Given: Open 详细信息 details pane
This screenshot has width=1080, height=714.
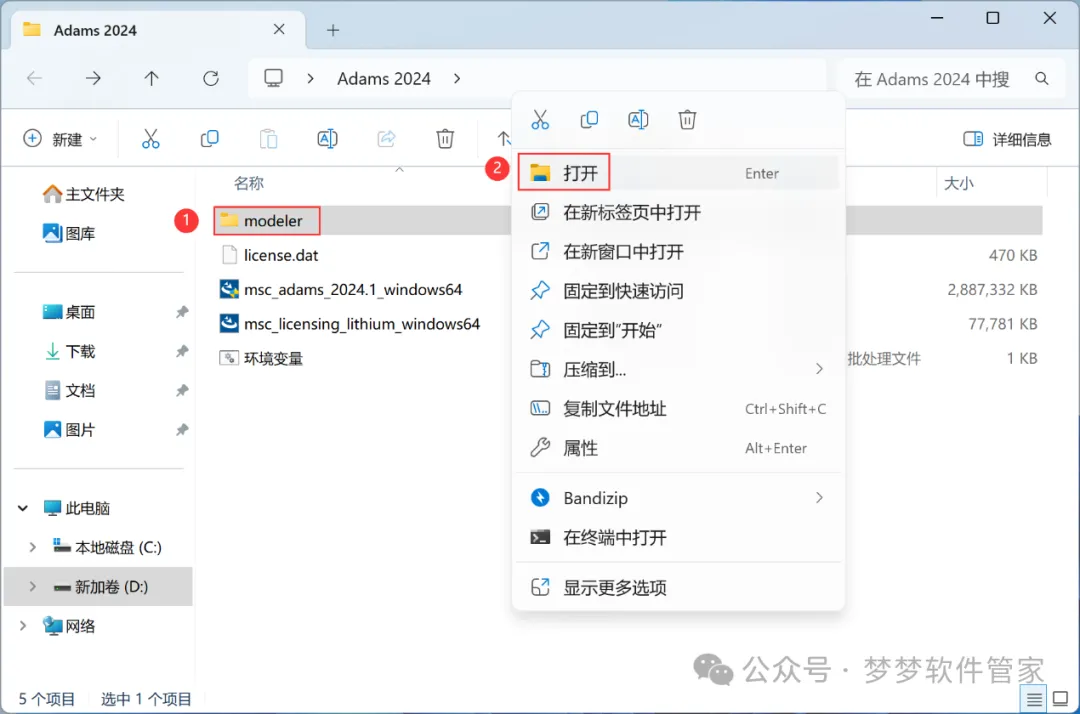Looking at the screenshot, I should point(1007,139).
